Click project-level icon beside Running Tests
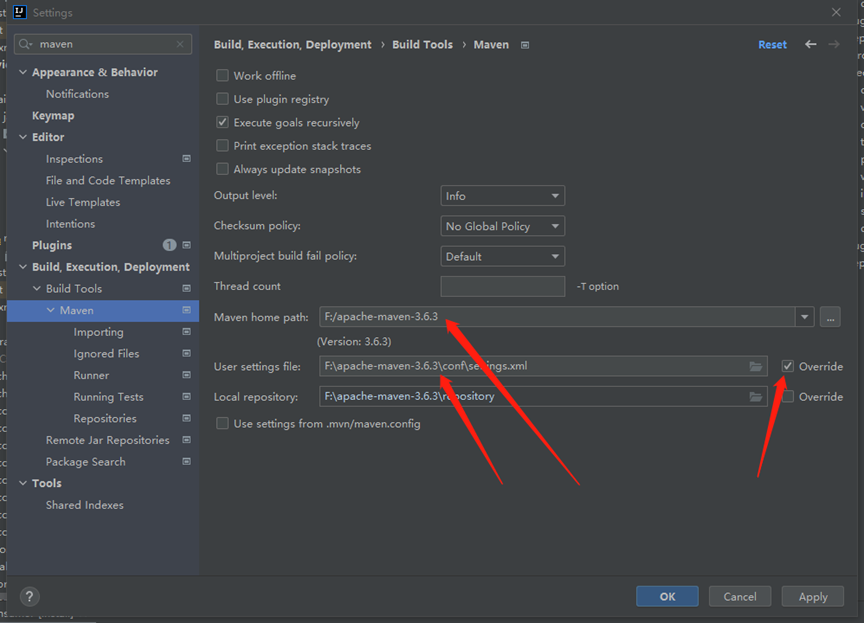 [187, 397]
